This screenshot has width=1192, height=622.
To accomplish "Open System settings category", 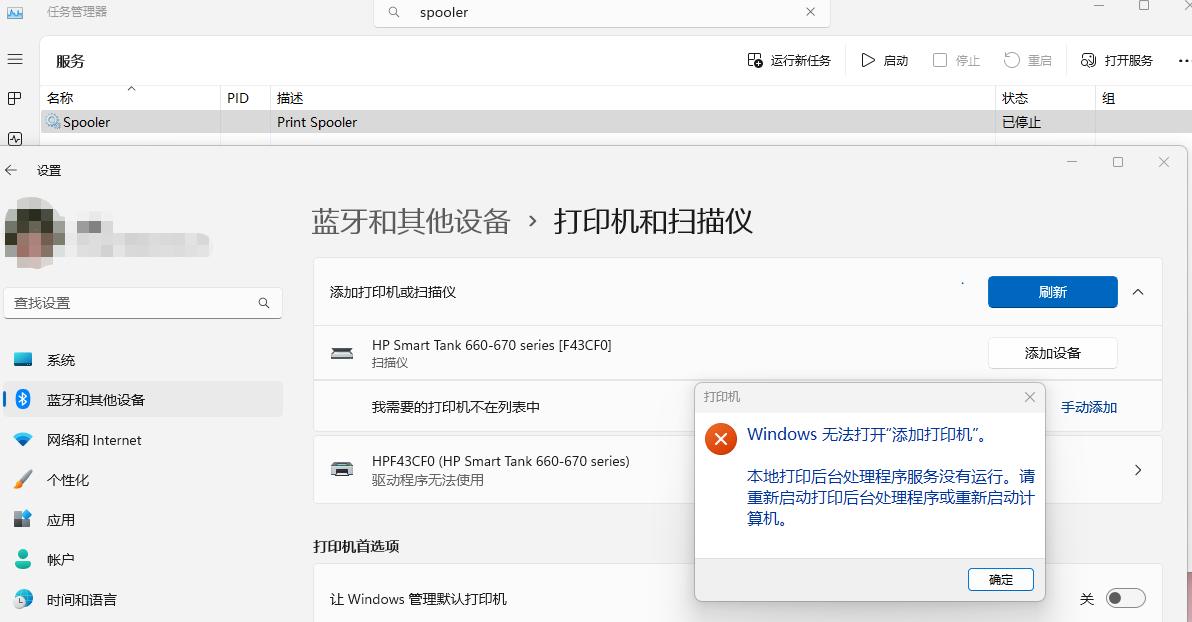I will coord(143,360).
